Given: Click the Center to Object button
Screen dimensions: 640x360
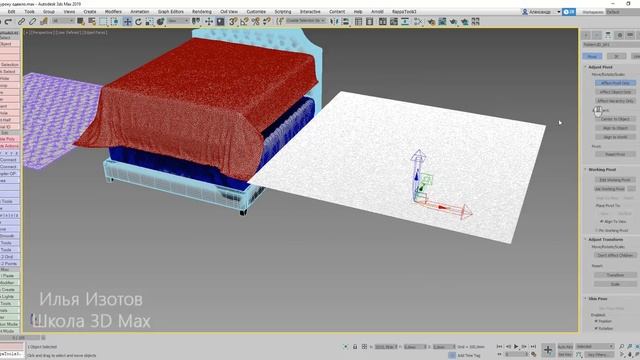Looking at the screenshot, I should pyautogui.click(x=615, y=119).
